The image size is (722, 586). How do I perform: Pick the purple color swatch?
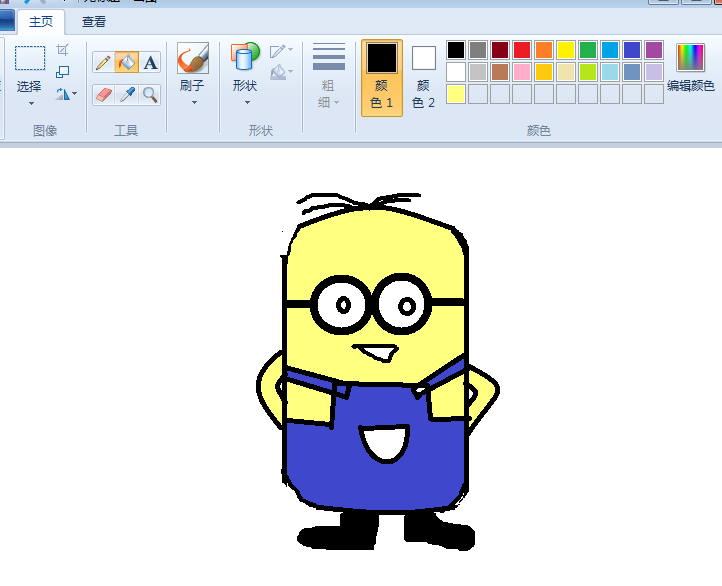654,50
